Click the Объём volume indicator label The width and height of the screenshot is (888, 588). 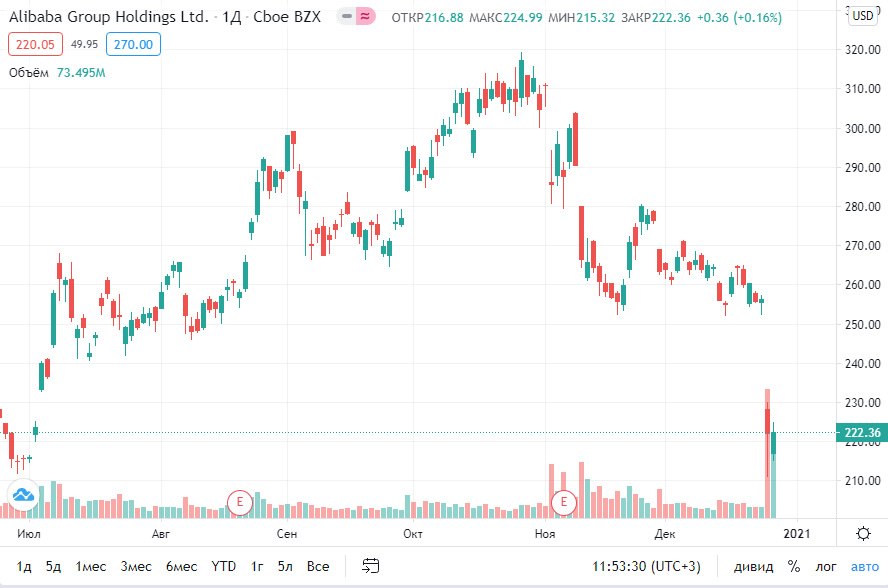[x=29, y=73]
